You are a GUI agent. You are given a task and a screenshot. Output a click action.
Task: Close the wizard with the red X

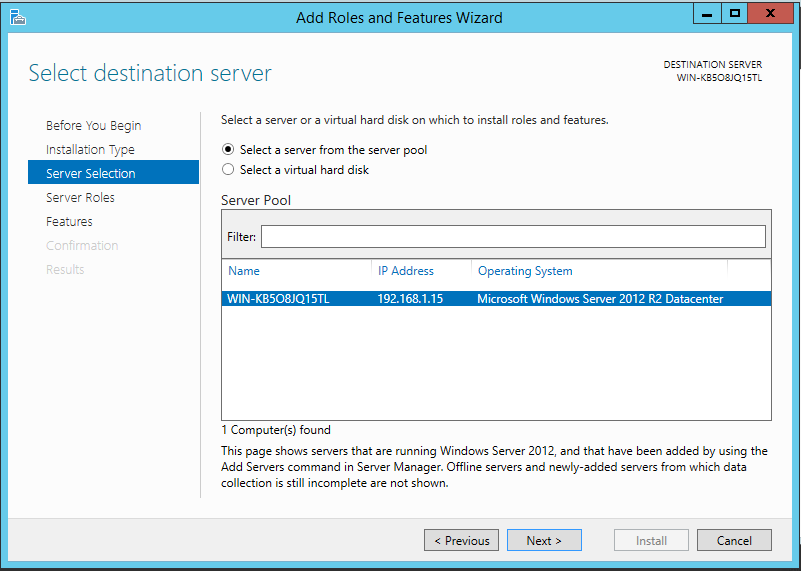point(770,14)
